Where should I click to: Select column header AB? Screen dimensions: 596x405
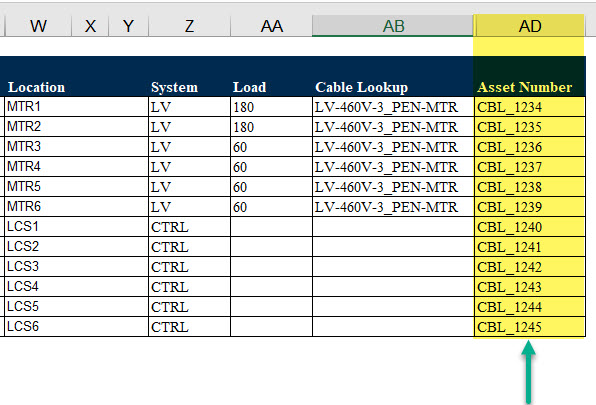point(393,26)
